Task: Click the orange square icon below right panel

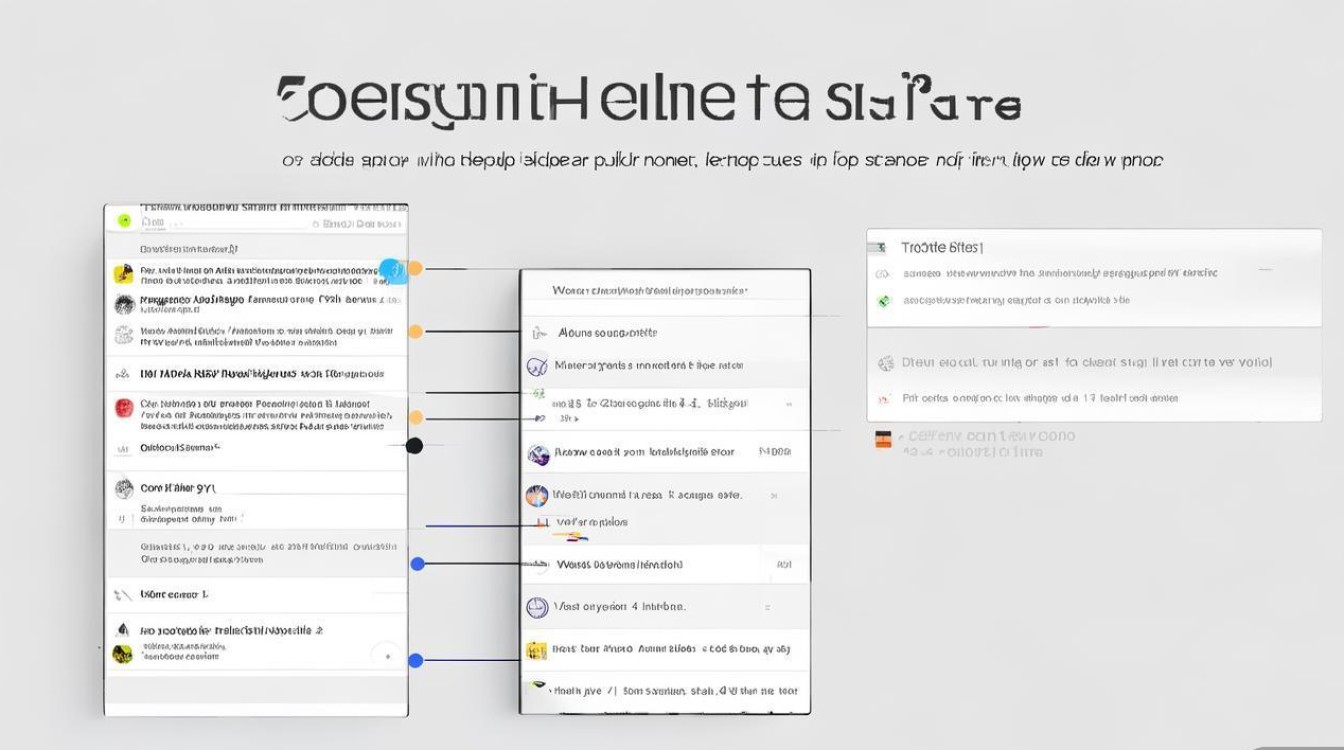Action: (883, 439)
